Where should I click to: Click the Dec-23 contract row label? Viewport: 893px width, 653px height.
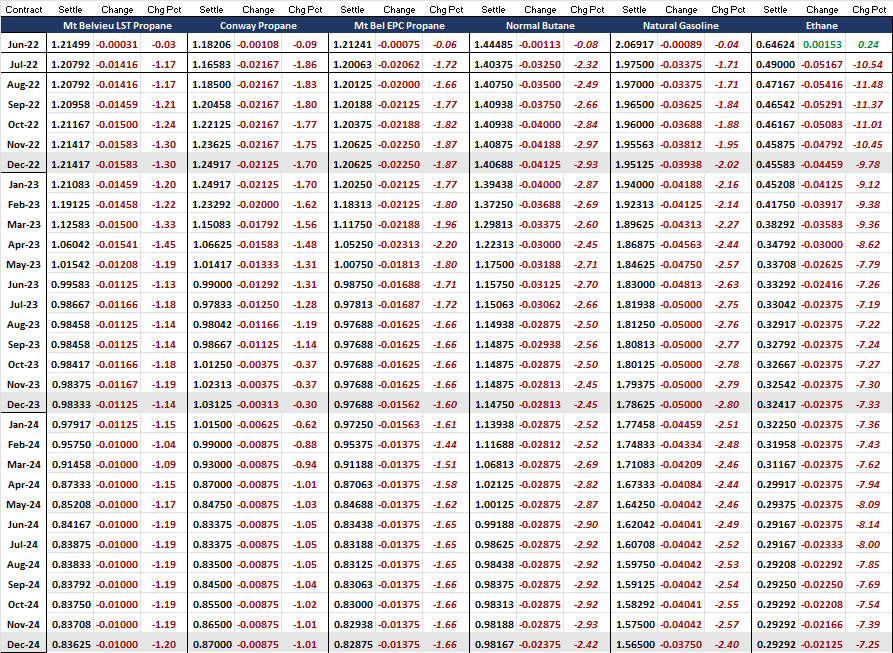click(23, 405)
